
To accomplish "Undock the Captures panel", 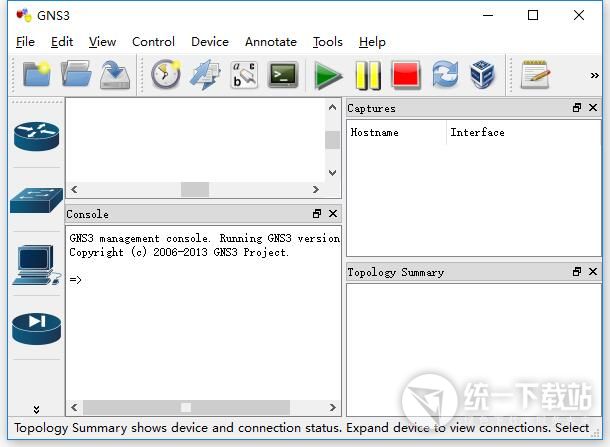I will 577,108.
